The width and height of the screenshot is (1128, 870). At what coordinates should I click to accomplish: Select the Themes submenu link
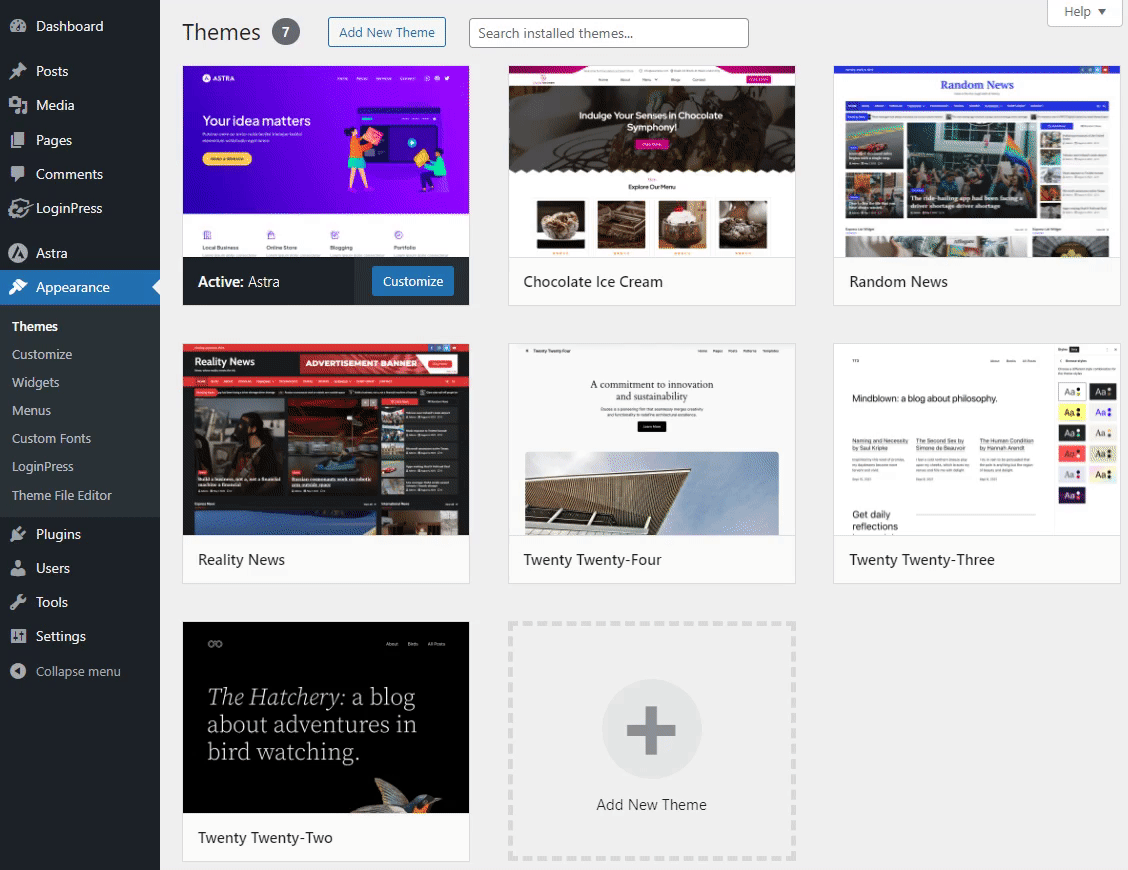tap(35, 326)
